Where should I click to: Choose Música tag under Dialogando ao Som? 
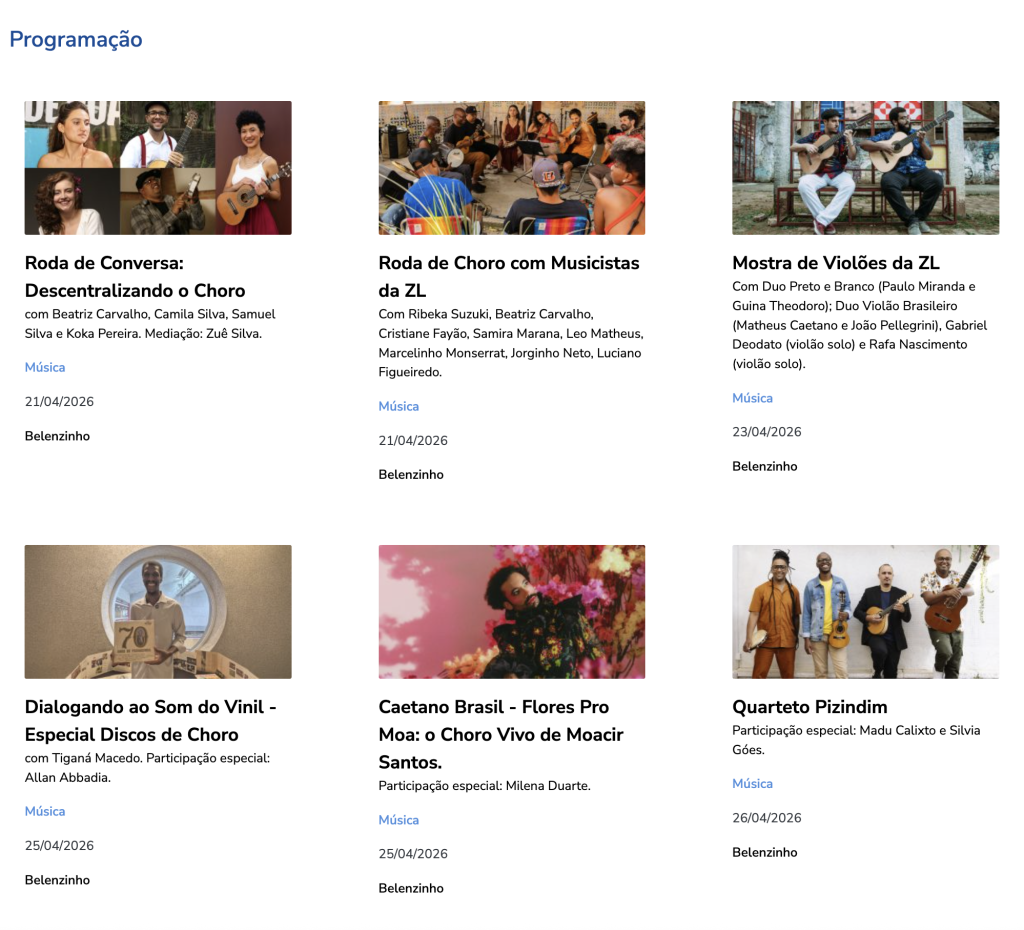[x=45, y=811]
